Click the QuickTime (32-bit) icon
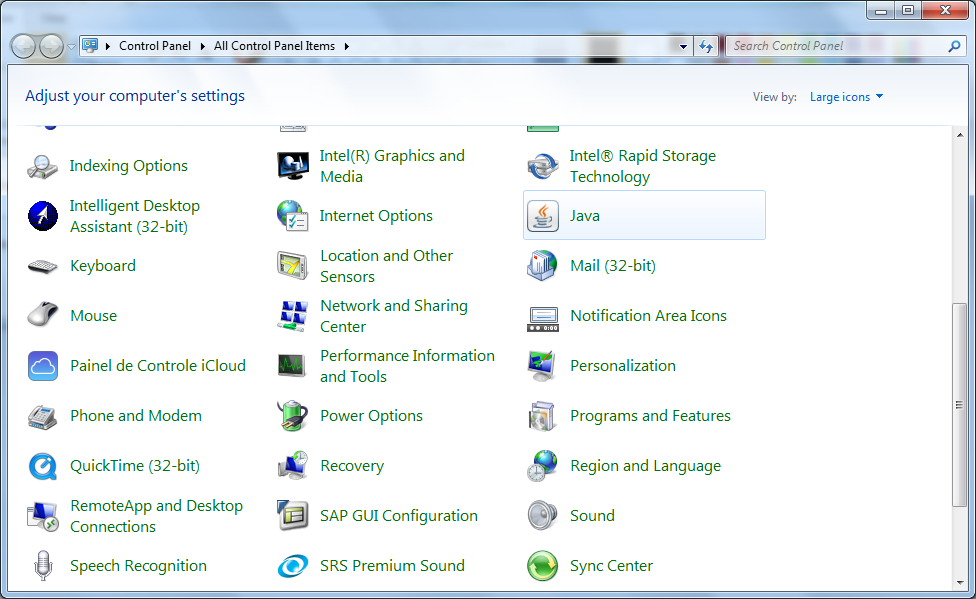Viewport: 976px width, 599px height. pos(43,466)
